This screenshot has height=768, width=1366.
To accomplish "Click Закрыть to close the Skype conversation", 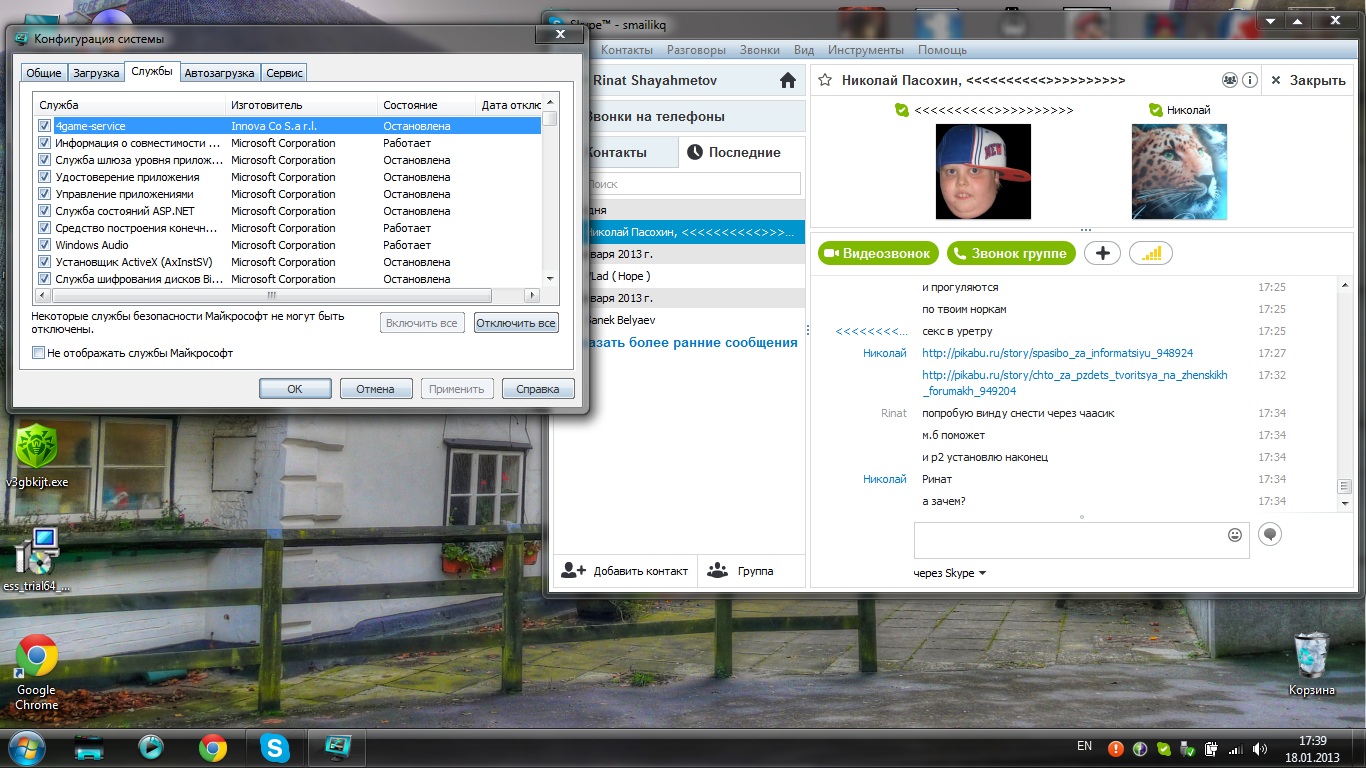I will tap(1308, 80).
